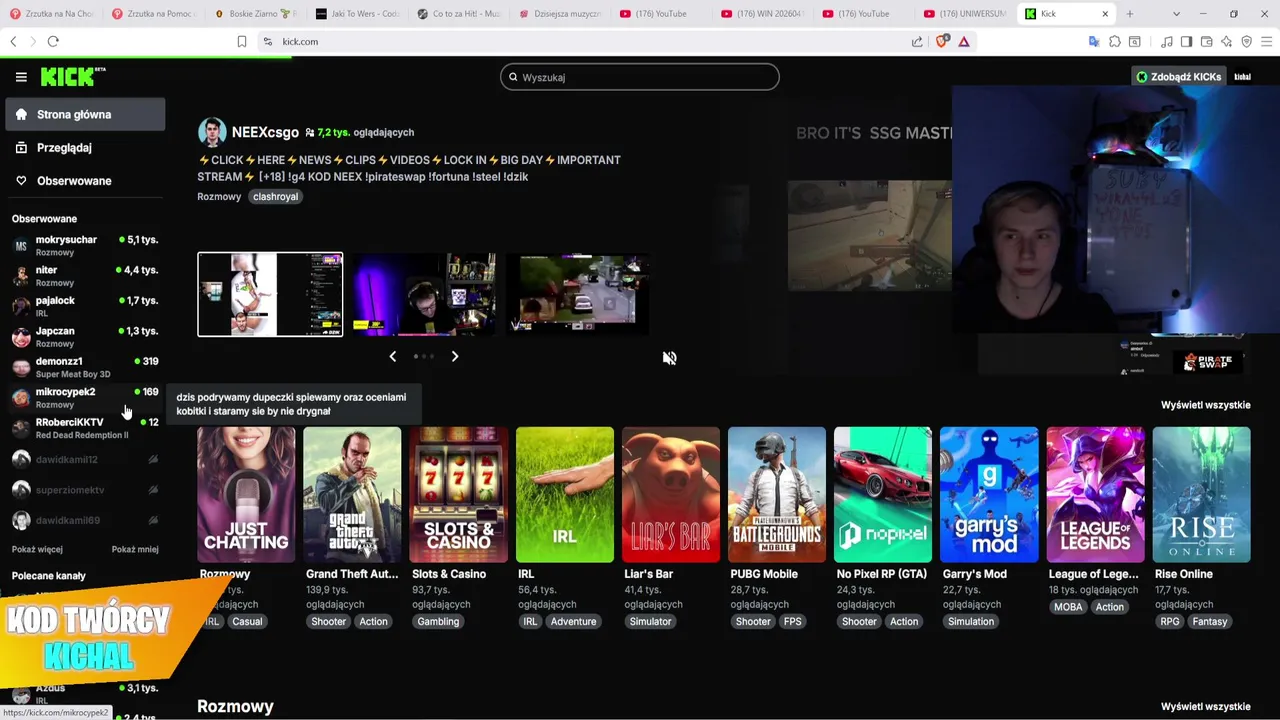Open the browser main menu icon
The height and width of the screenshot is (720, 1280).
click(x=1266, y=41)
